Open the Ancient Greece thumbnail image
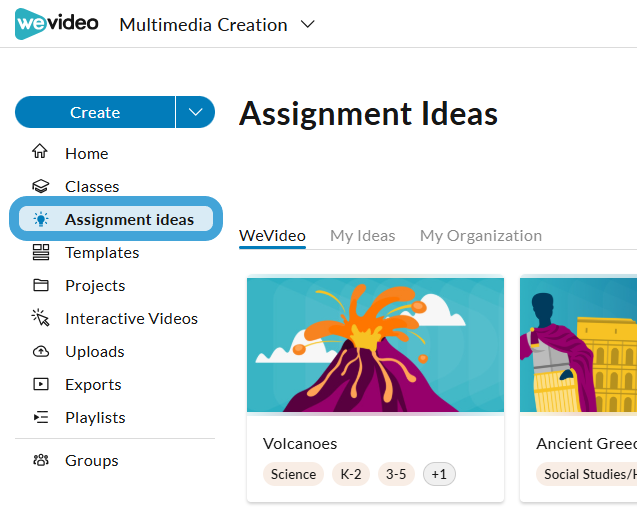 578,344
